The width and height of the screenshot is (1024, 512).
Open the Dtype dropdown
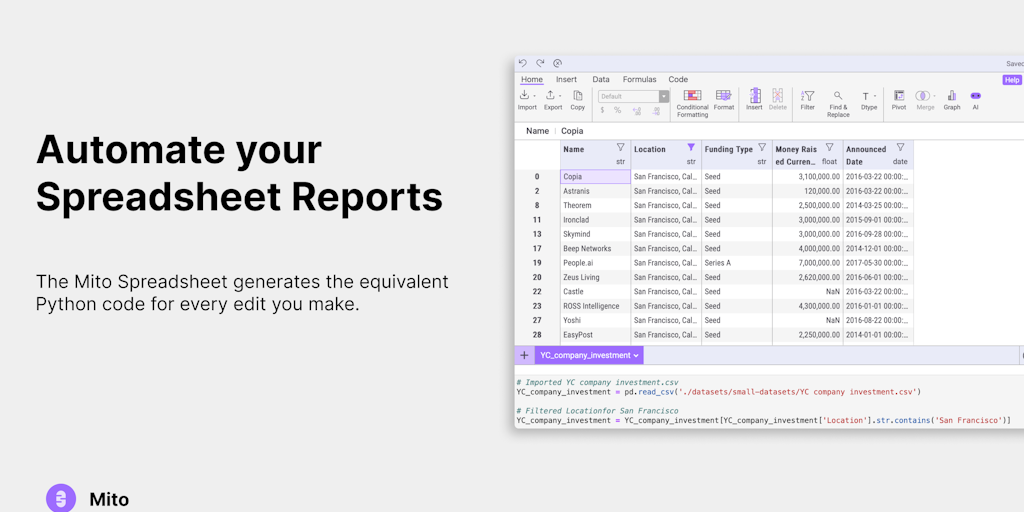pyautogui.click(x=868, y=97)
